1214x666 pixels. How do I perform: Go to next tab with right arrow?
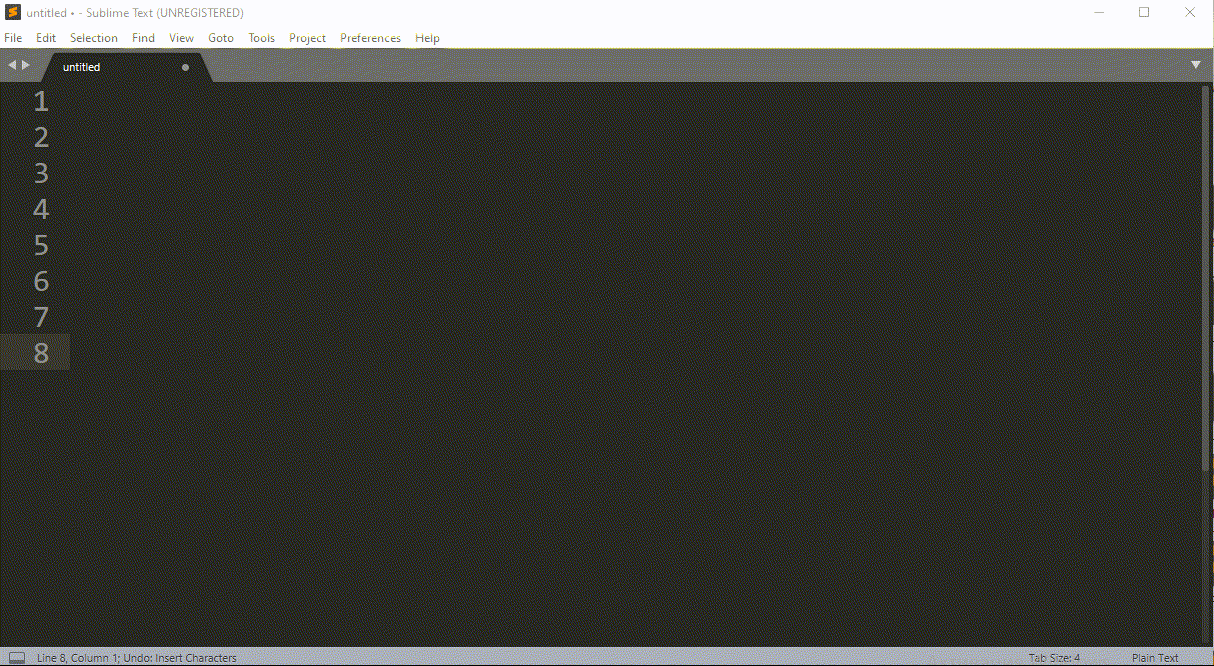26,65
